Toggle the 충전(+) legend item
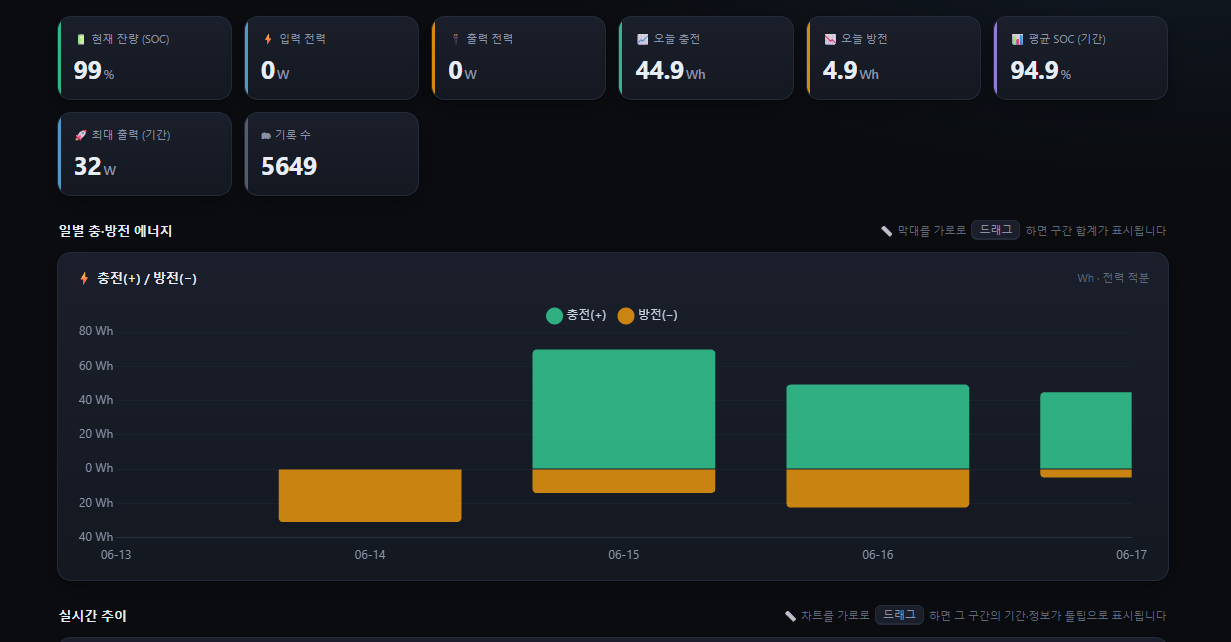This screenshot has width=1231, height=642. point(576,315)
